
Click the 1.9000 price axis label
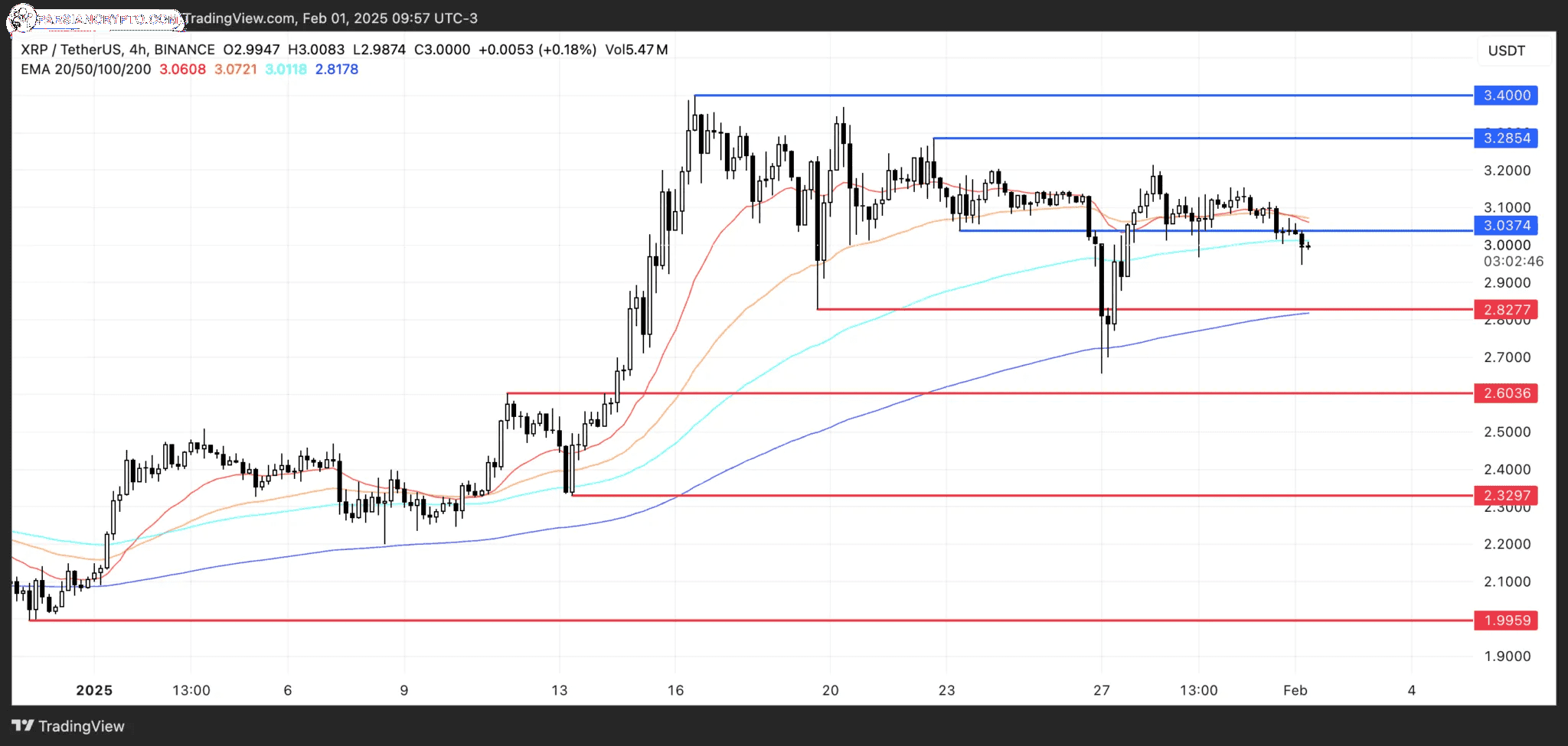(x=1508, y=656)
